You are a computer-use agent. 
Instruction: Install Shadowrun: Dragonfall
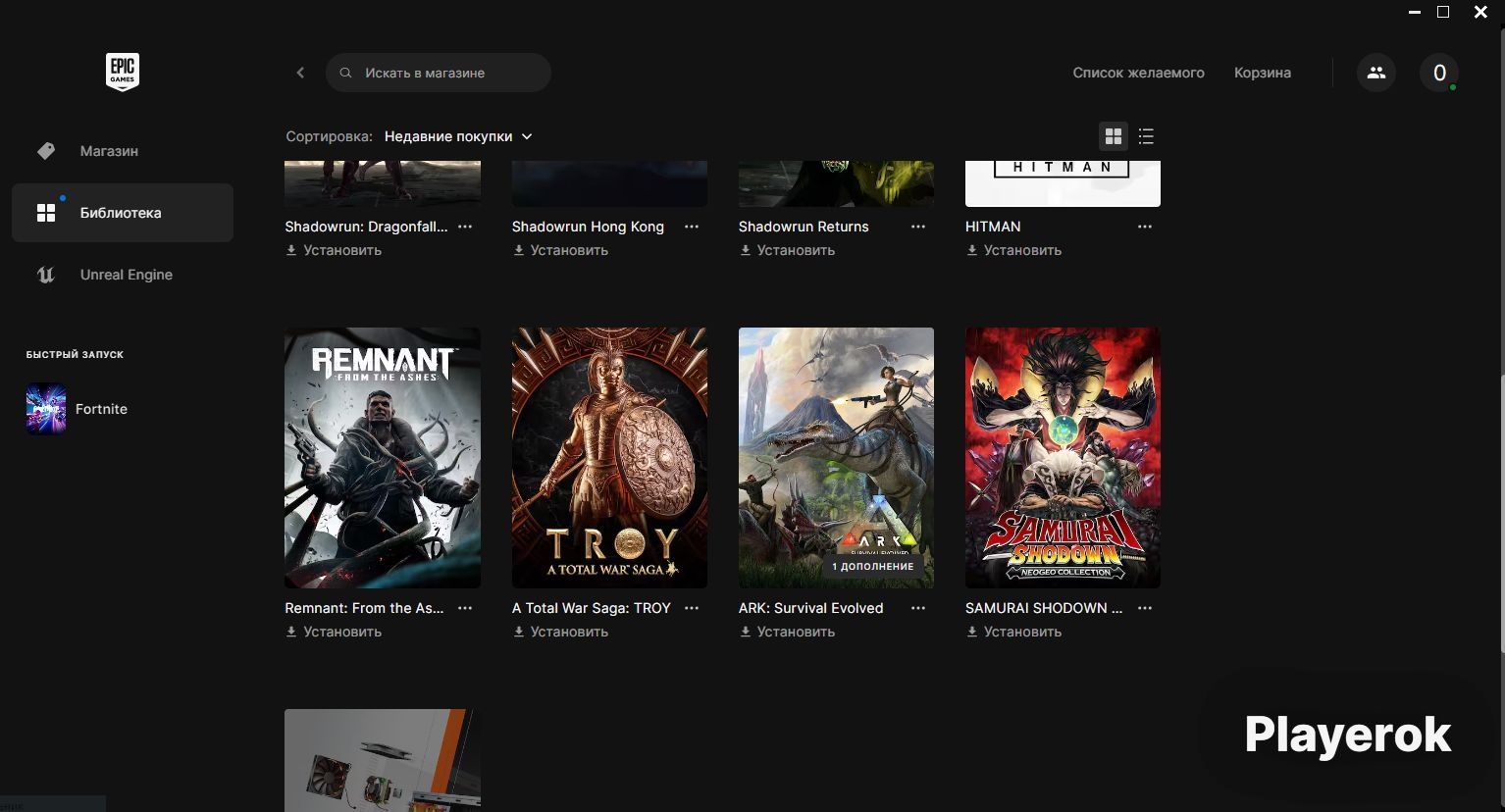click(x=334, y=250)
